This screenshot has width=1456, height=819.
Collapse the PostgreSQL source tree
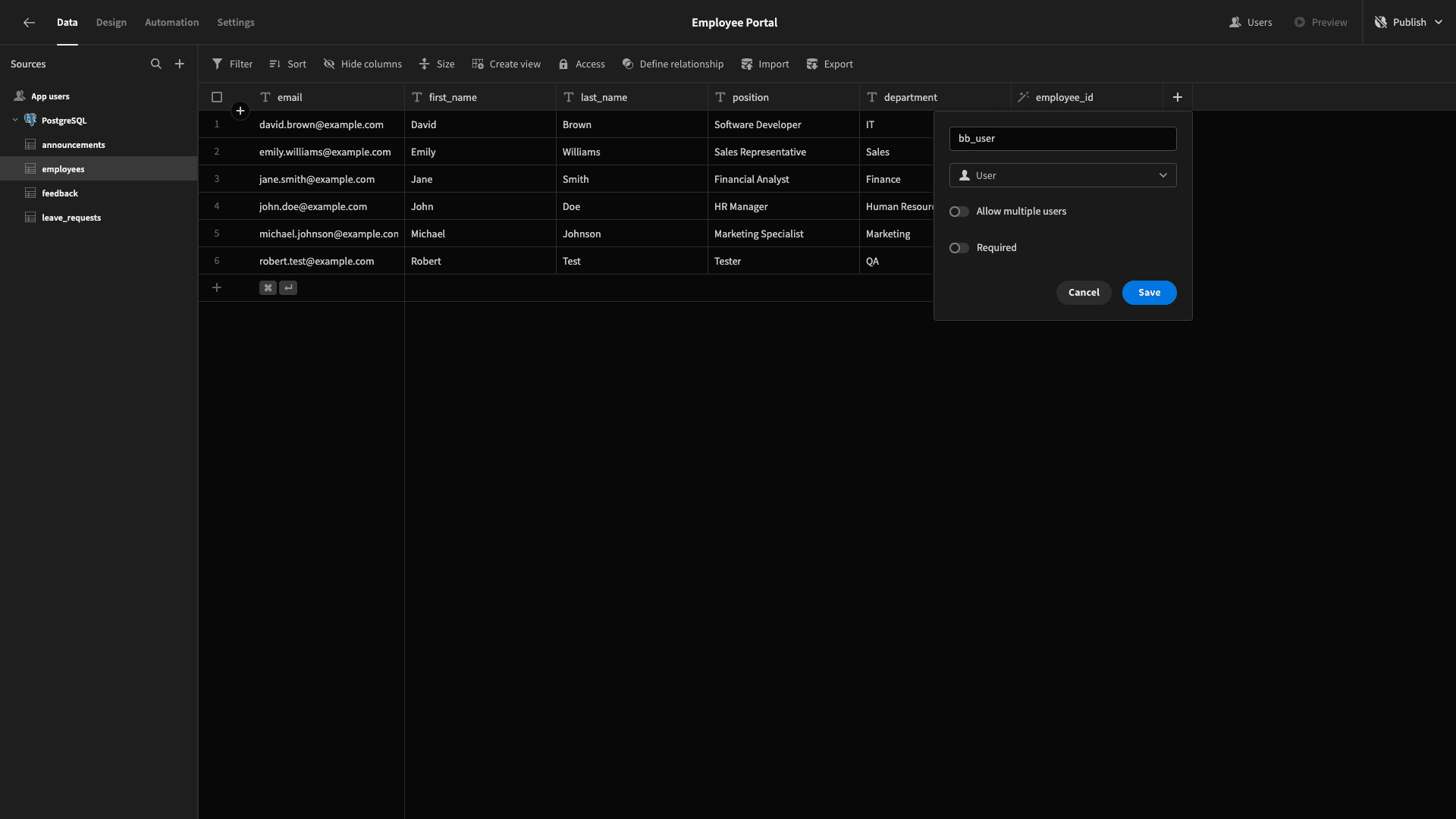[15, 121]
